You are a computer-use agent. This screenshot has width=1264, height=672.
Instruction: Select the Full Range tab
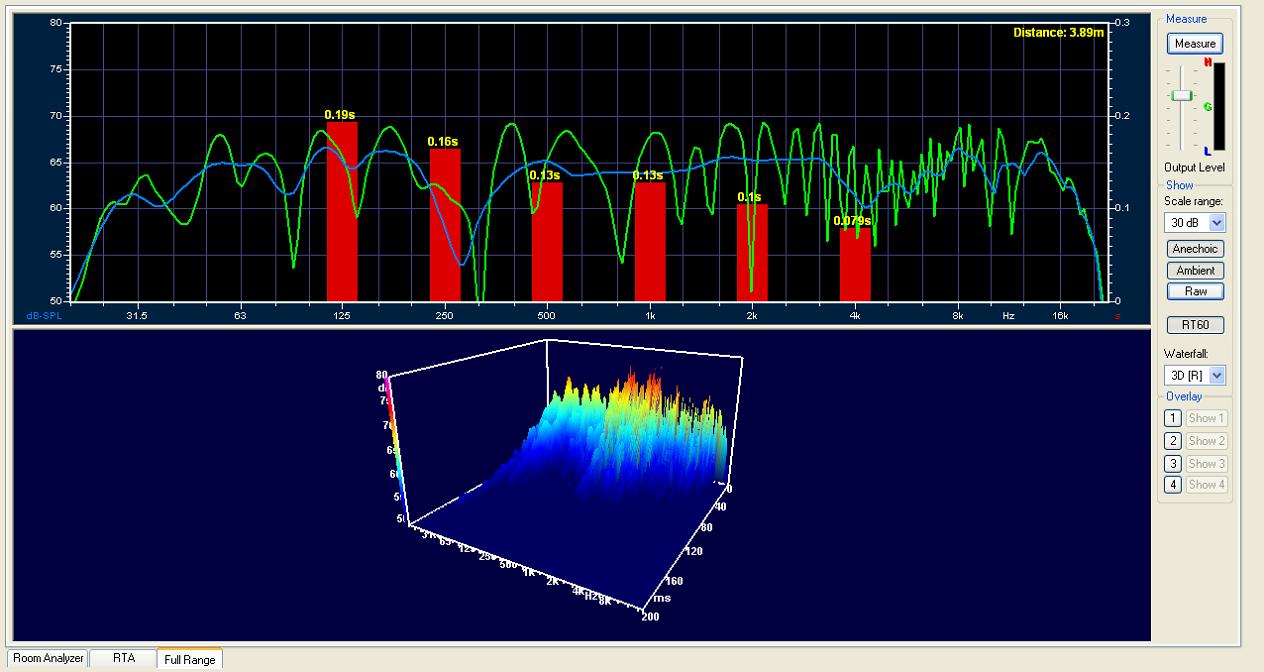click(x=189, y=659)
